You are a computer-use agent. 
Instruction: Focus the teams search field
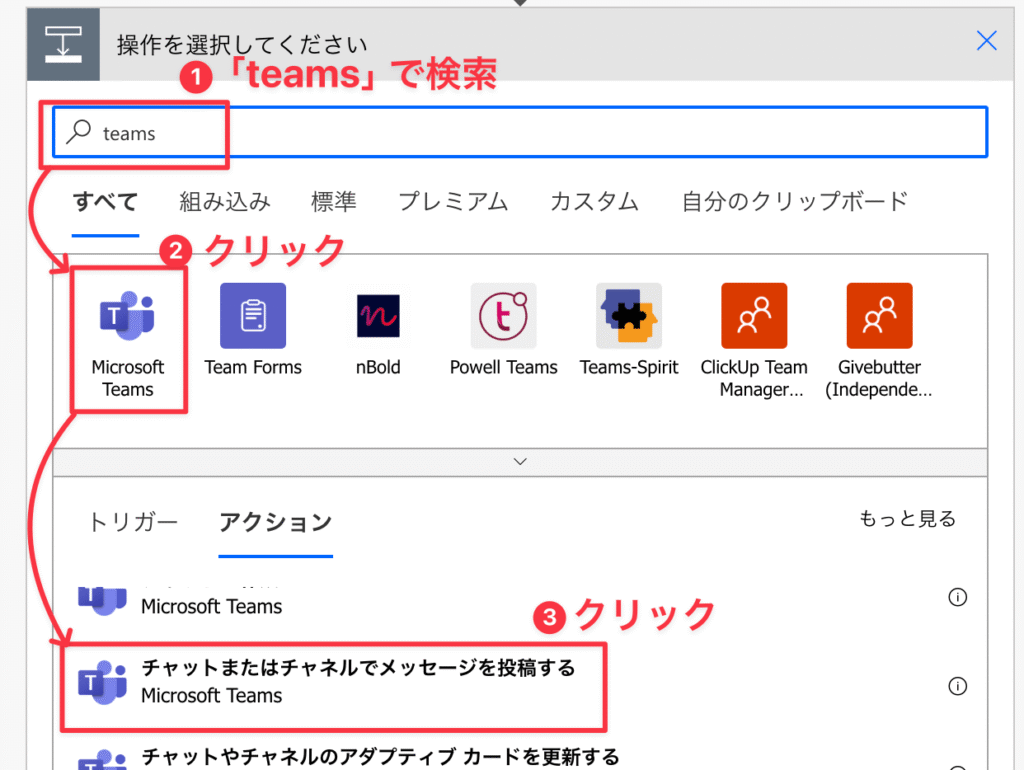(520, 132)
